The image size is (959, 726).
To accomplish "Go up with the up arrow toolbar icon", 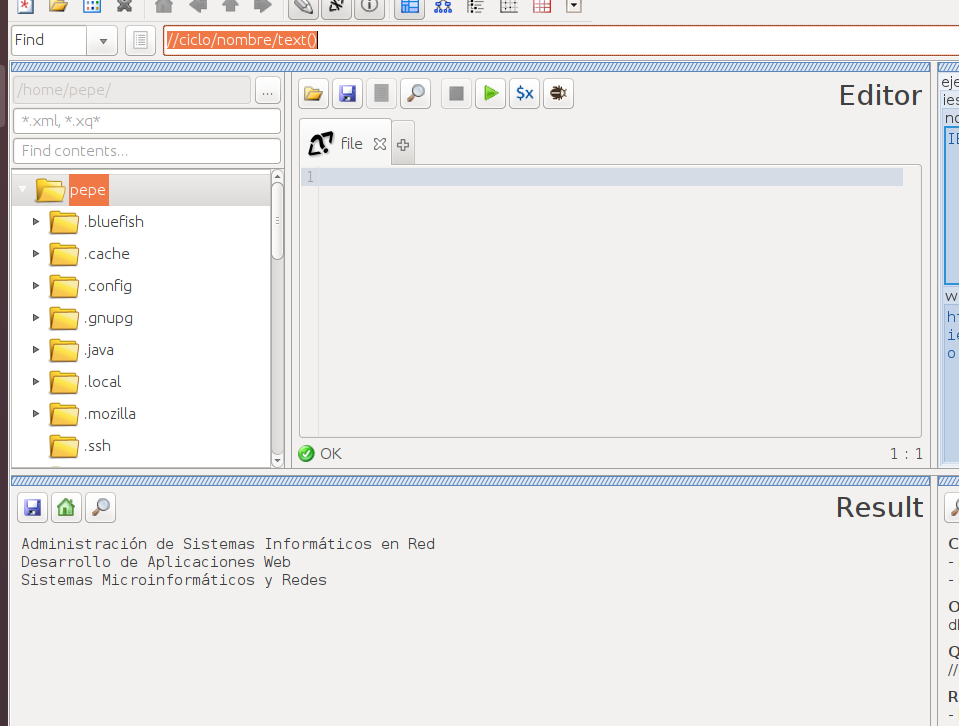I will tap(230, 6).
